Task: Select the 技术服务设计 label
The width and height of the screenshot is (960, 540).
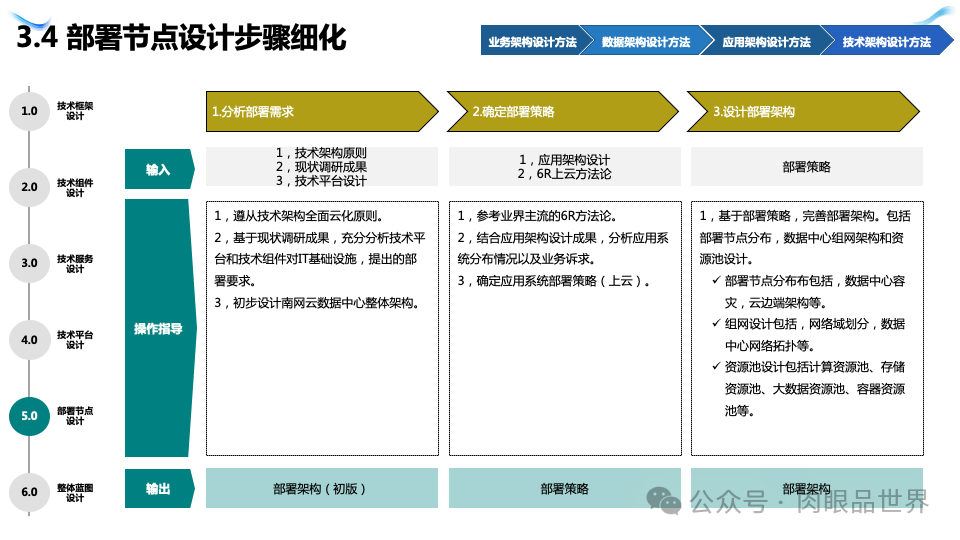Action: 75,263
